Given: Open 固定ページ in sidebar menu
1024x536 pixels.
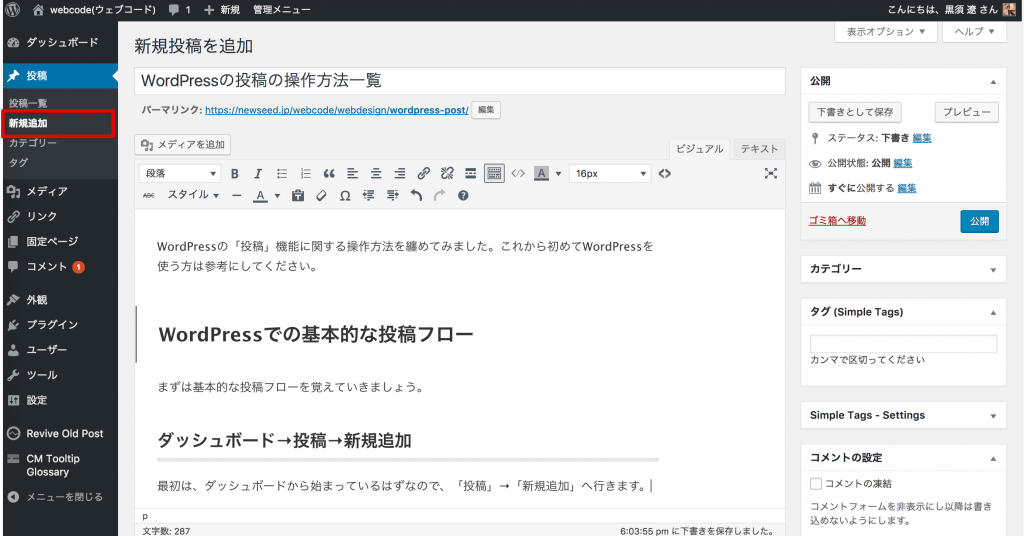Looking at the screenshot, I should click(x=60, y=242).
